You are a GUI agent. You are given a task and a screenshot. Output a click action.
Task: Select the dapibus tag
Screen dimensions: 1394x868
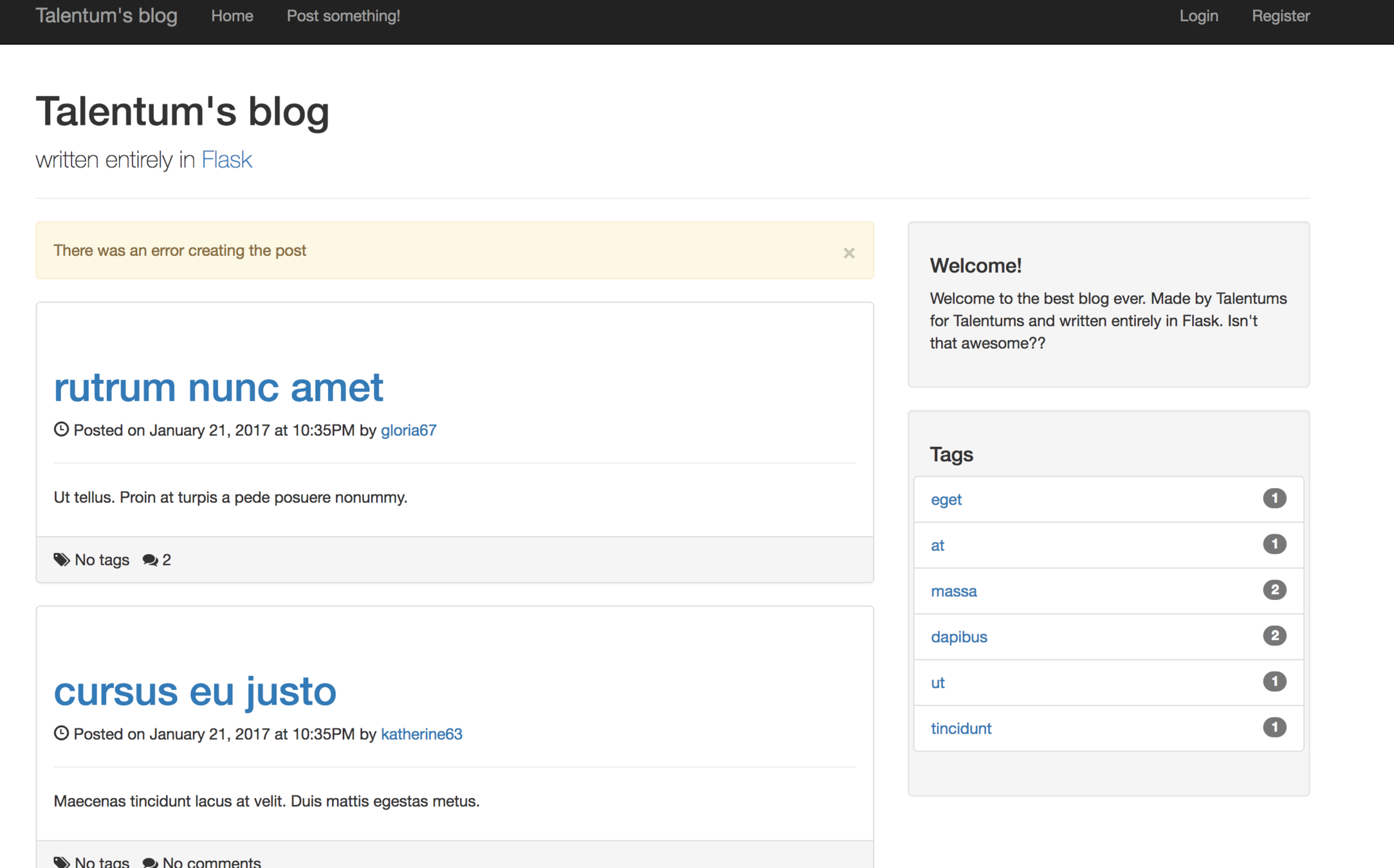tap(958, 637)
